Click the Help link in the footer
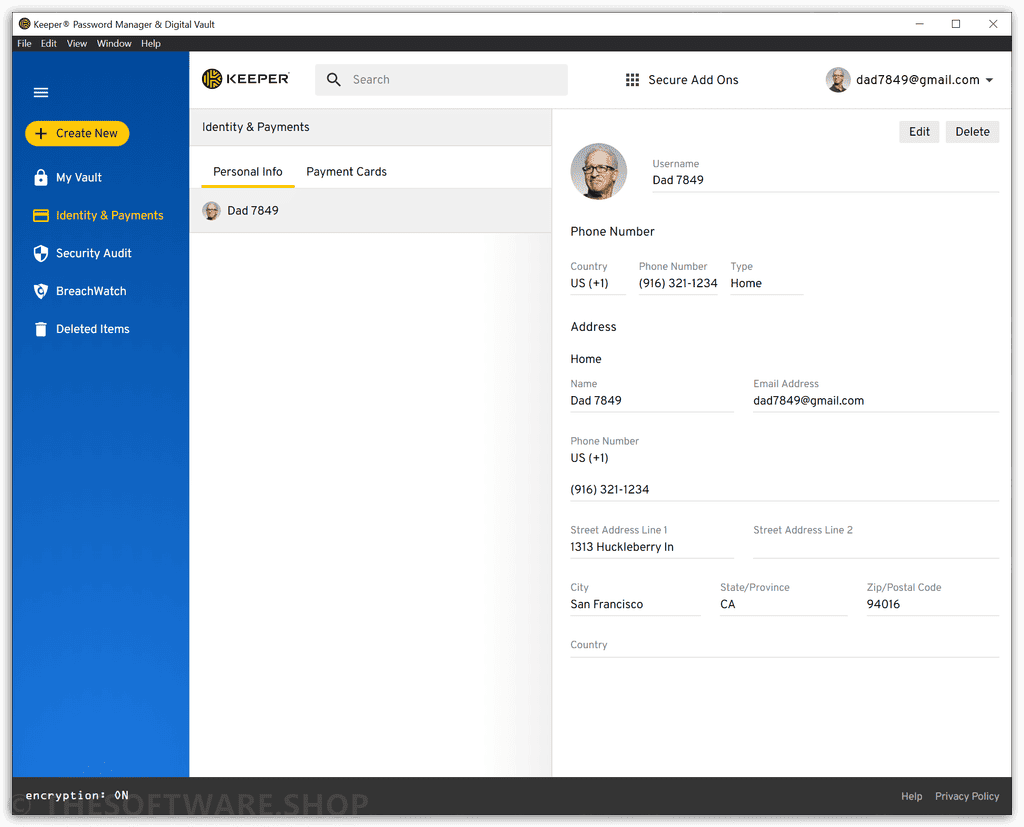The image size is (1024, 827). pos(911,796)
